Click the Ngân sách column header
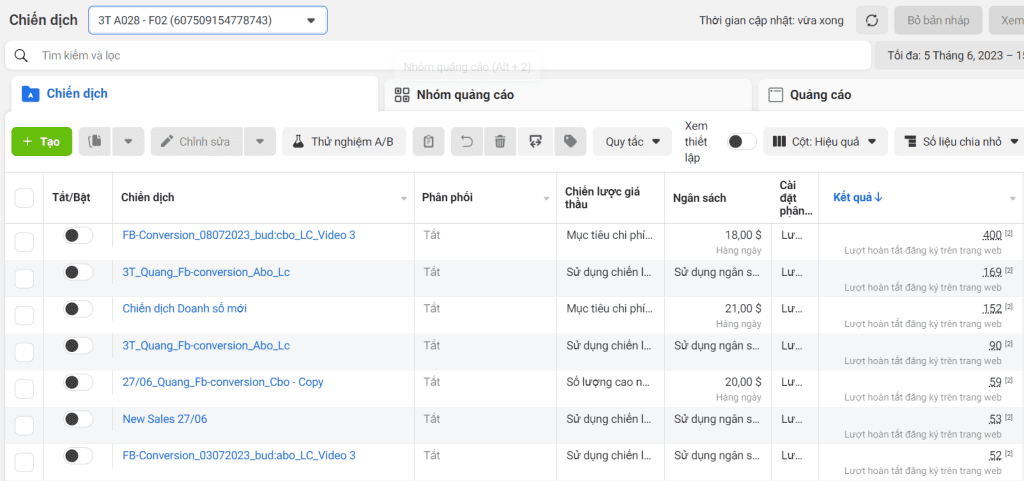1024x481 pixels. point(699,198)
